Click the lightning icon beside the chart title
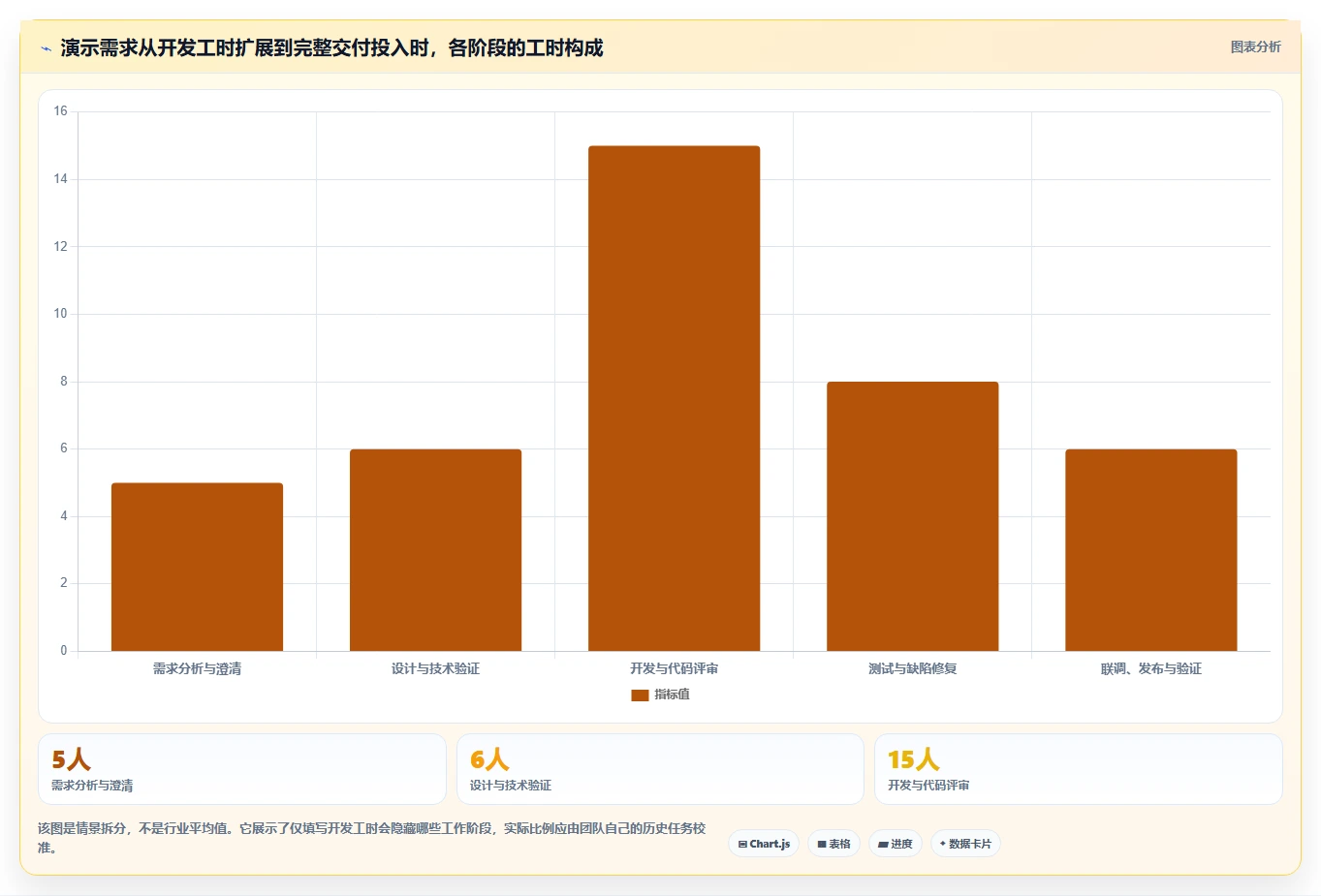1321x896 pixels. click(x=46, y=48)
